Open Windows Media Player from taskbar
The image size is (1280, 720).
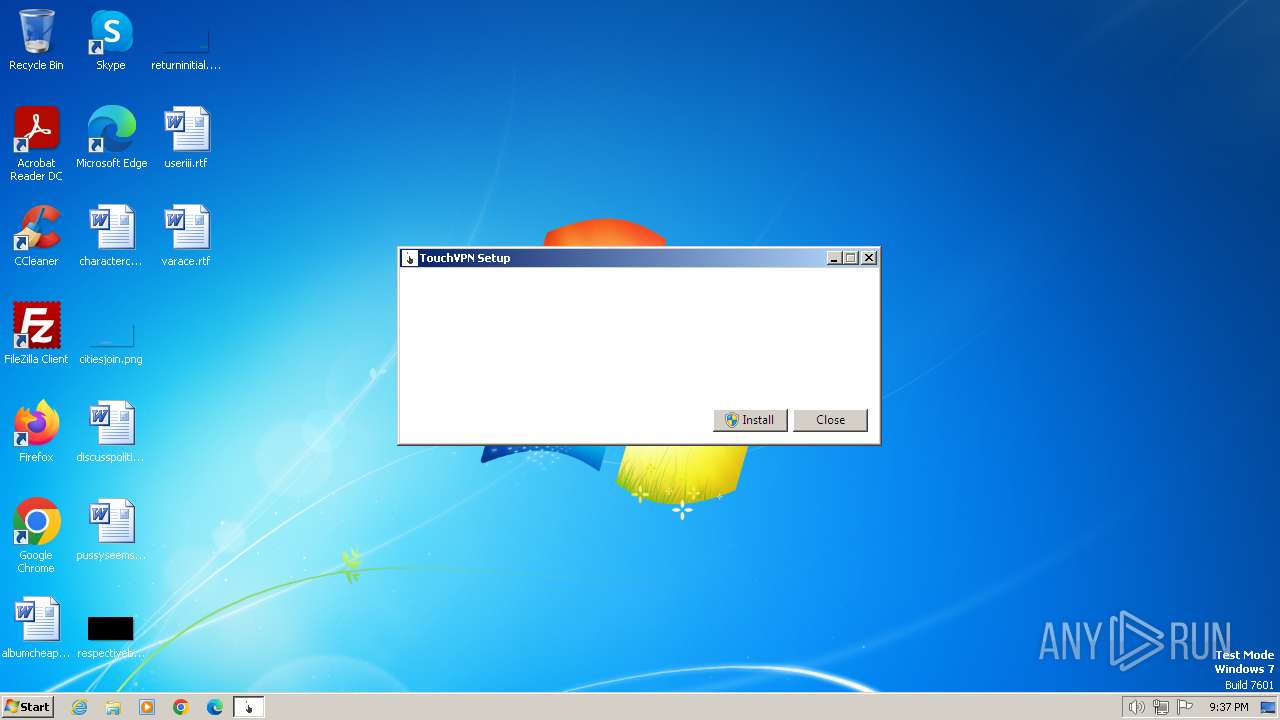pyautogui.click(x=147, y=707)
